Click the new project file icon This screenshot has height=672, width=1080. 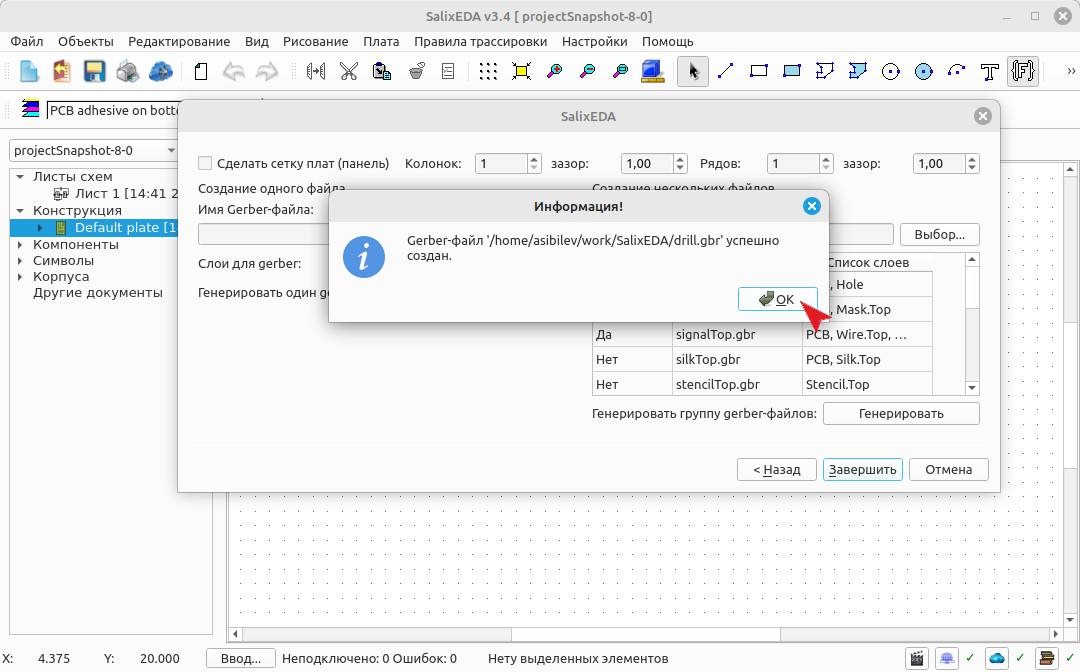[29, 71]
